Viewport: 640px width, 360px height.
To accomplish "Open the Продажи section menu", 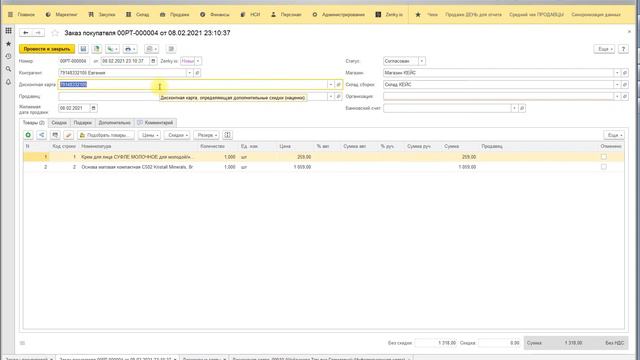I will click(175, 14).
